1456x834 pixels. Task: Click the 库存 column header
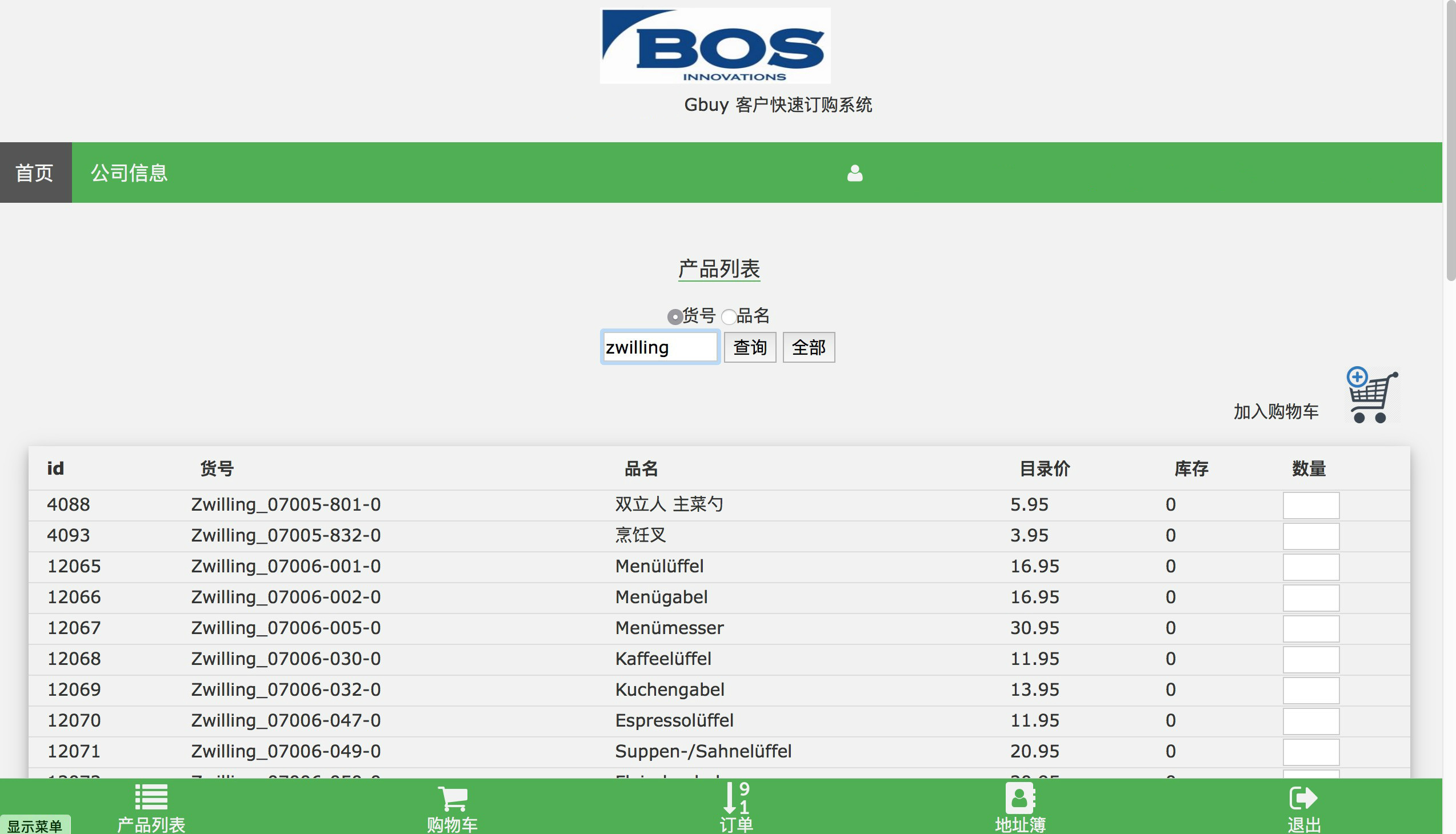click(x=1191, y=468)
